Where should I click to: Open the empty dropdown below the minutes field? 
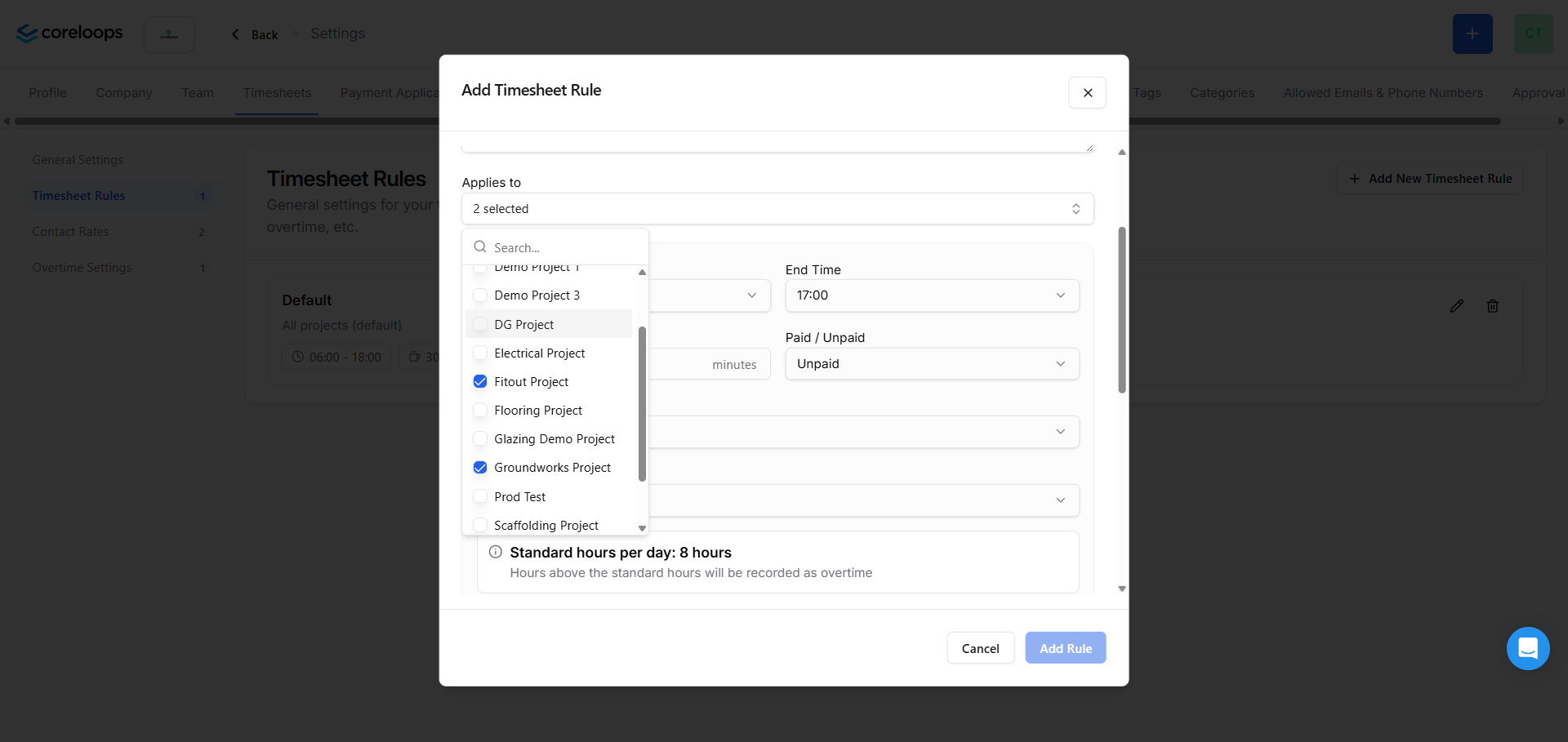coord(864,432)
